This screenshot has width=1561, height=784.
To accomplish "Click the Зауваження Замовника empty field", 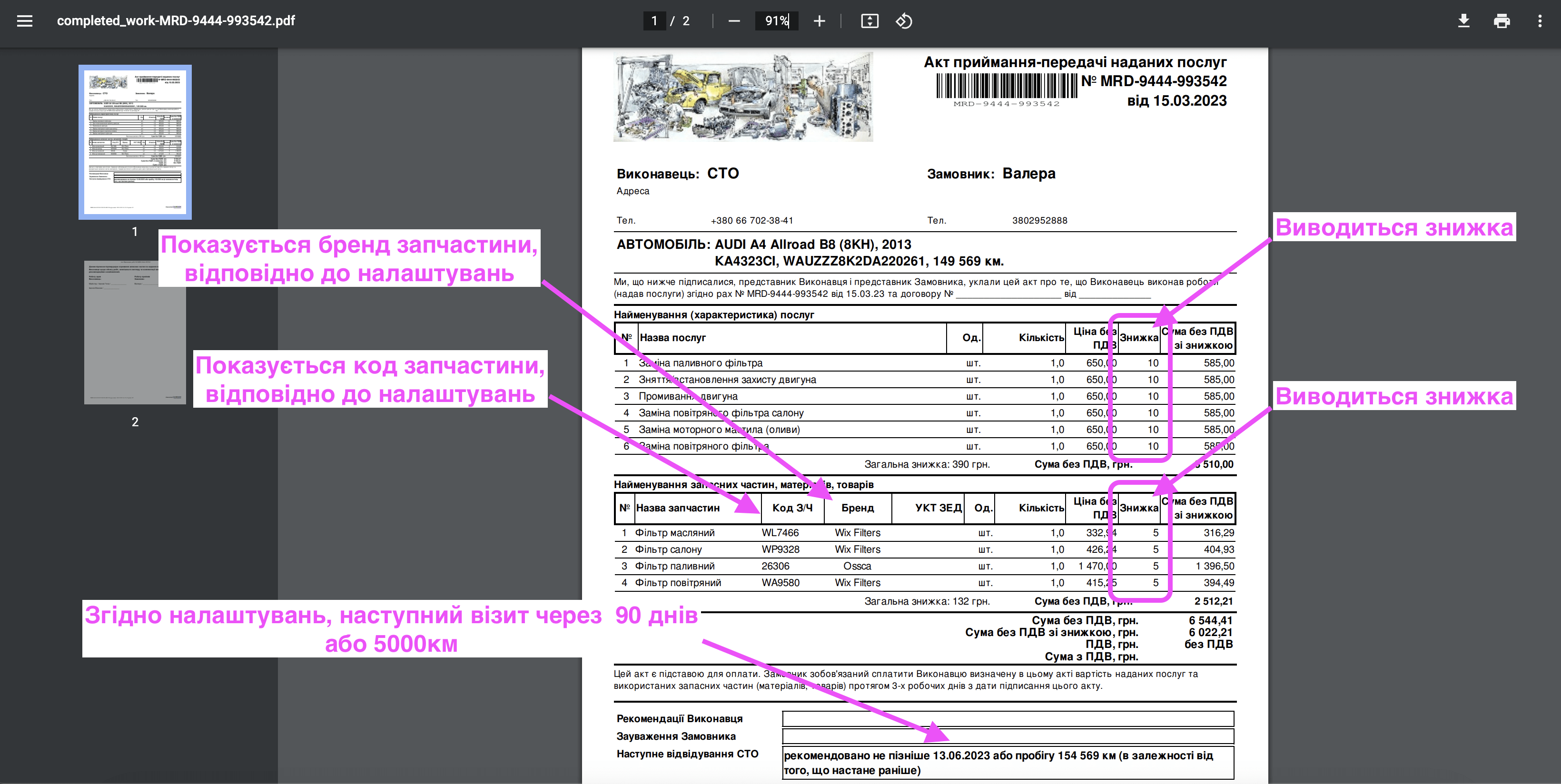I will point(1007,736).
